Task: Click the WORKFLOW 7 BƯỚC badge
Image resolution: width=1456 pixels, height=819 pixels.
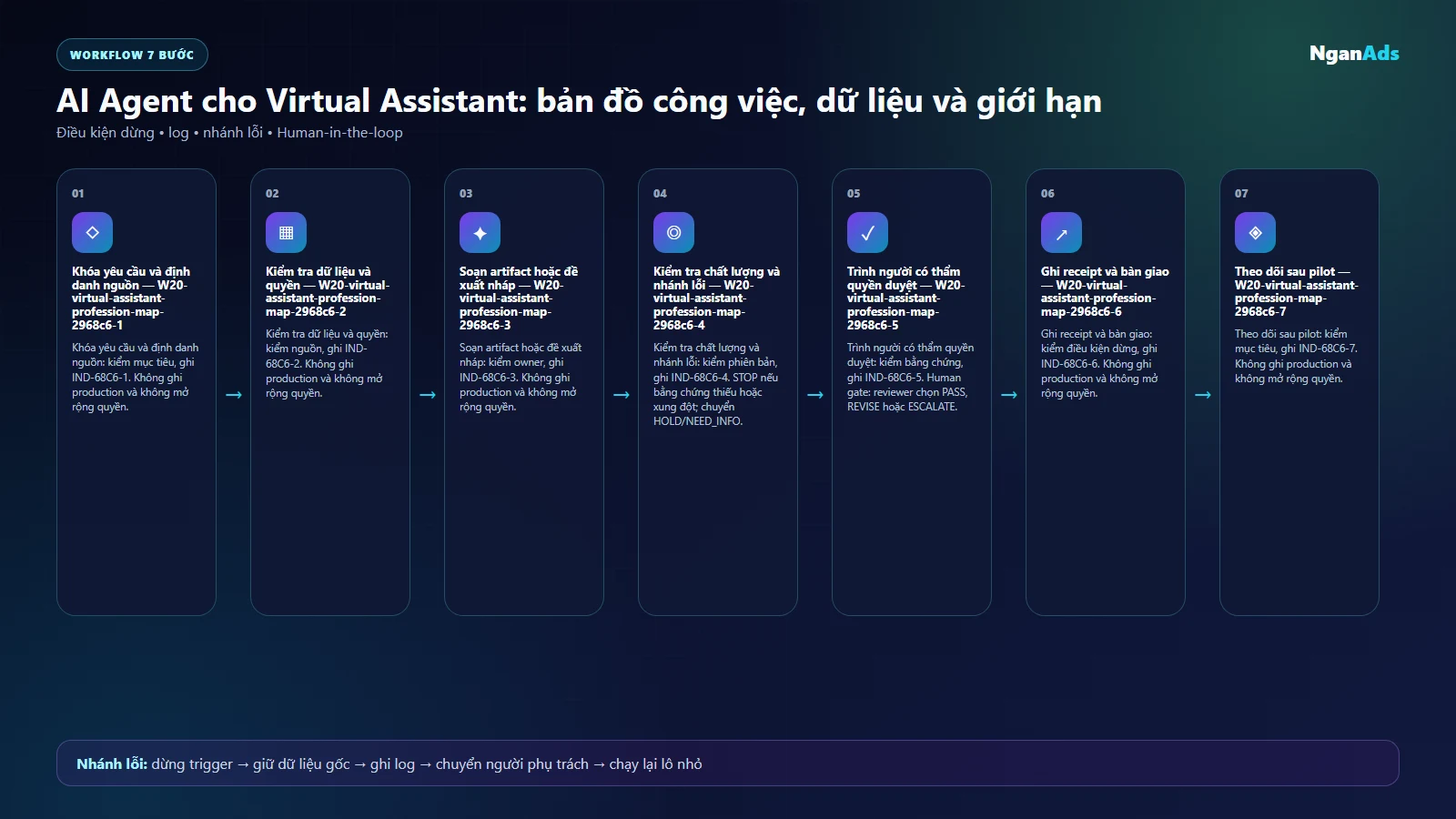Action: point(132,55)
